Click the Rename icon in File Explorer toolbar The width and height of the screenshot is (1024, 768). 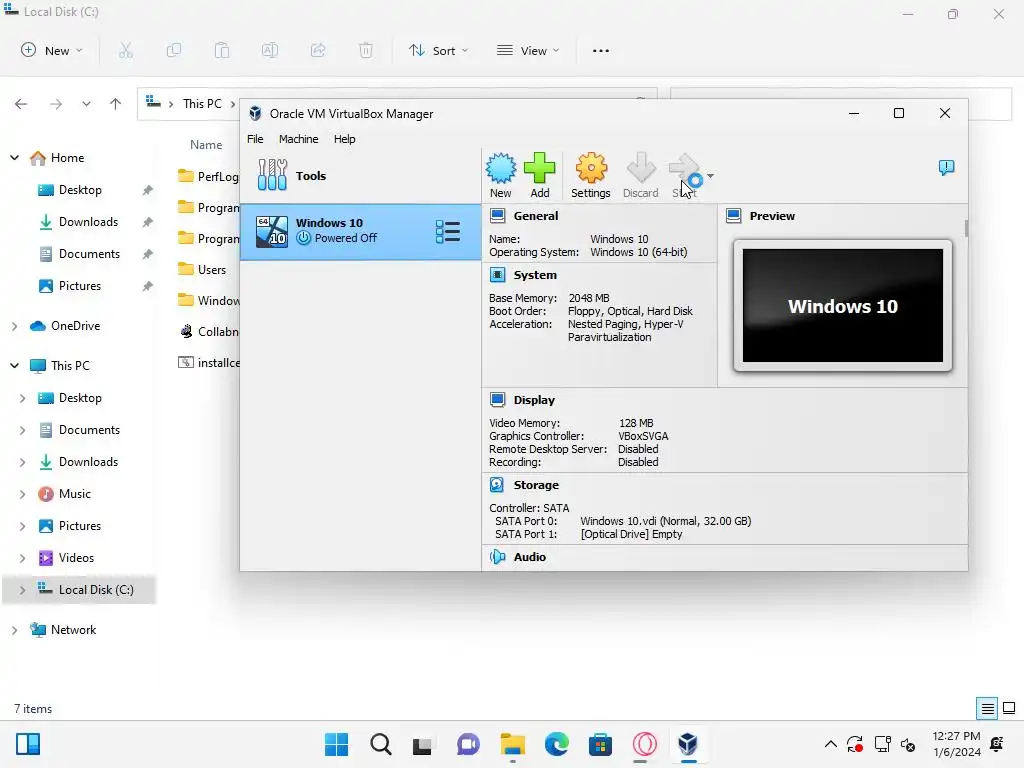[270, 50]
